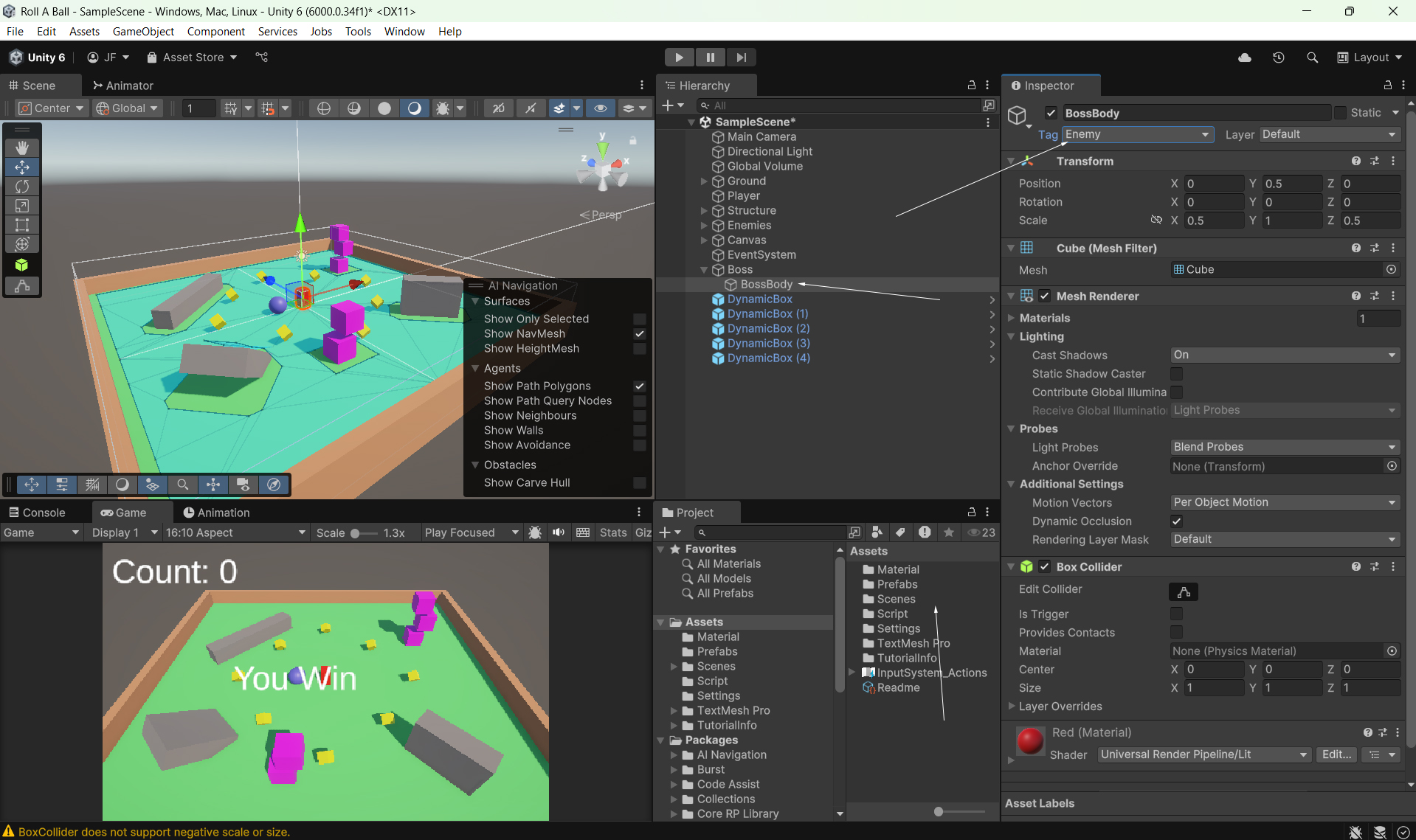Enable the Is Trigger checkbox
This screenshot has width=1416, height=840.
coord(1177,614)
